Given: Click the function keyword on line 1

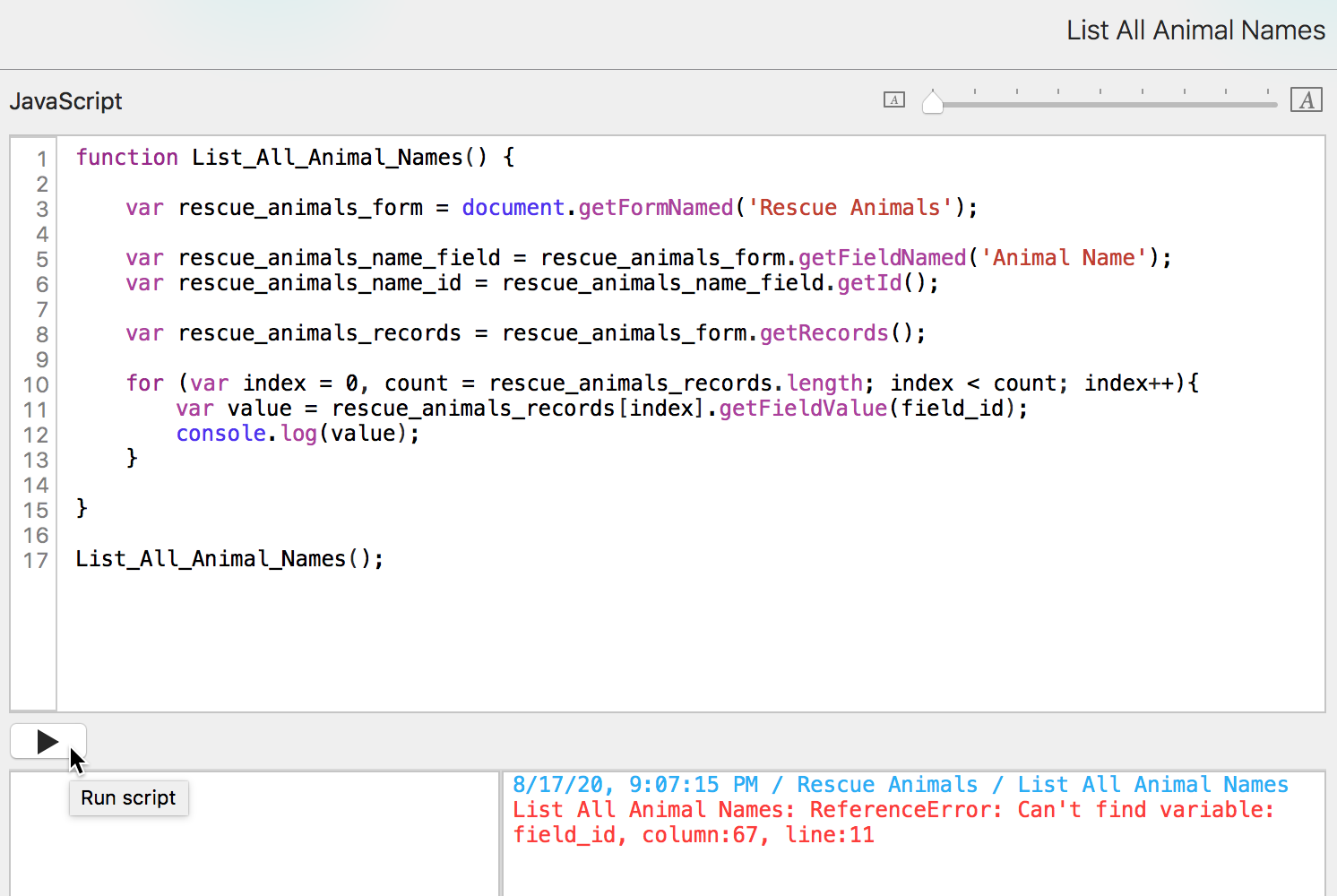Looking at the screenshot, I should click(x=126, y=158).
